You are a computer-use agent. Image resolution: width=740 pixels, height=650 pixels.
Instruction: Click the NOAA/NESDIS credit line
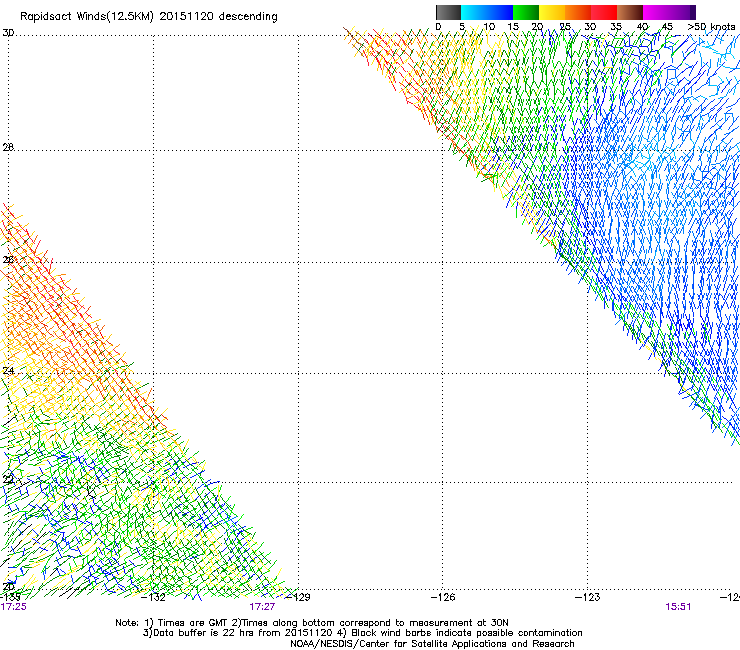[x=432, y=643]
